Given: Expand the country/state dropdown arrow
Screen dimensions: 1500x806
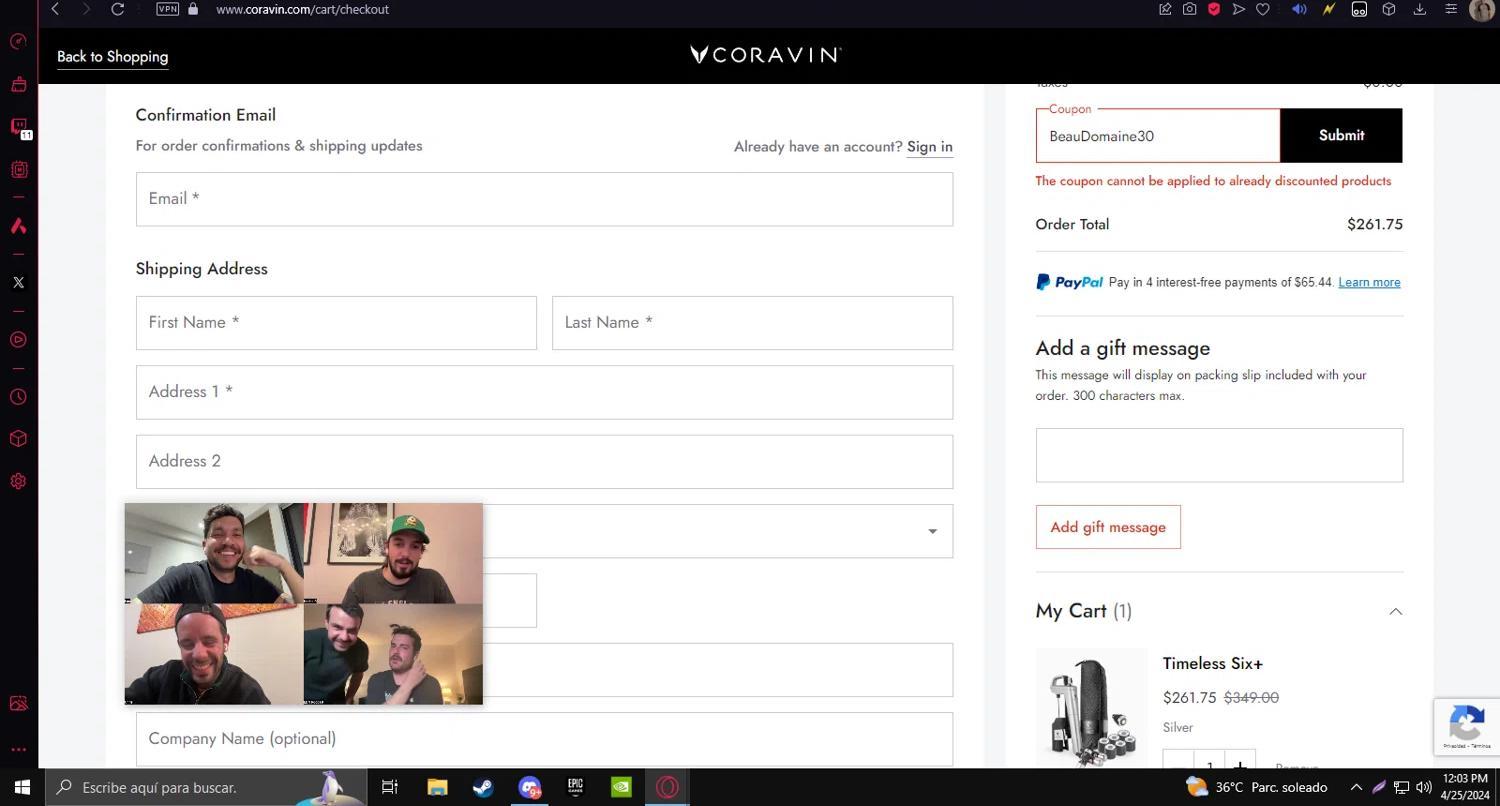Looking at the screenshot, I should [932, 531].
